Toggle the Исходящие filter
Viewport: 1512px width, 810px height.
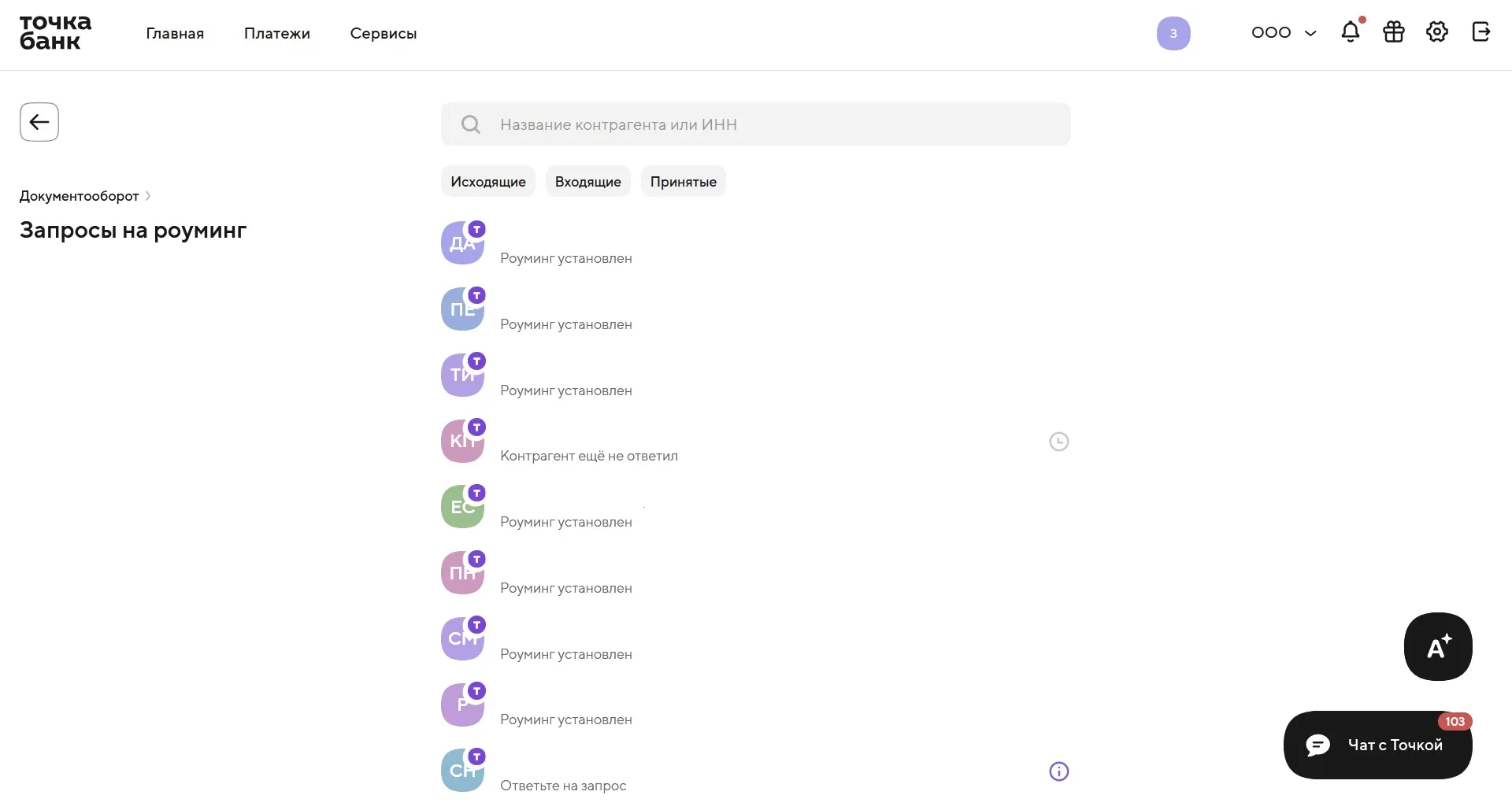pos(488,182)
